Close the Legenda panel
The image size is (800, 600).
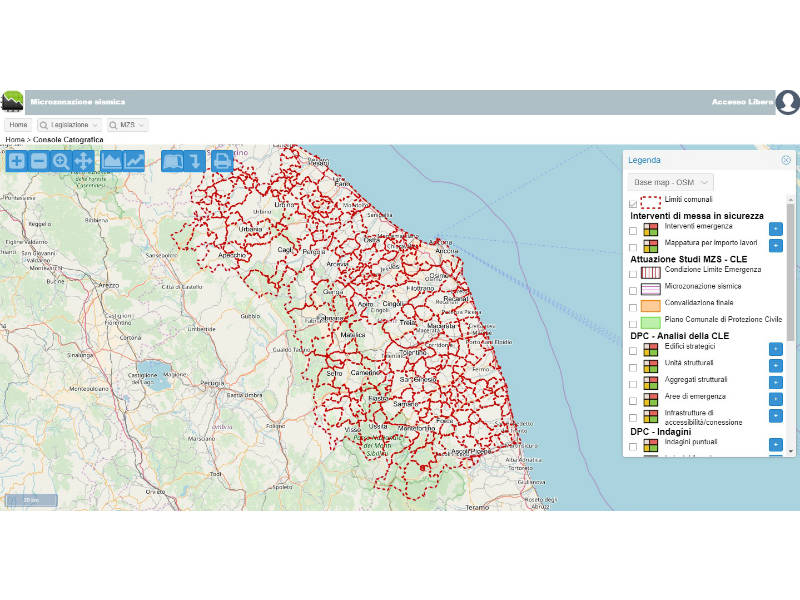786,160
